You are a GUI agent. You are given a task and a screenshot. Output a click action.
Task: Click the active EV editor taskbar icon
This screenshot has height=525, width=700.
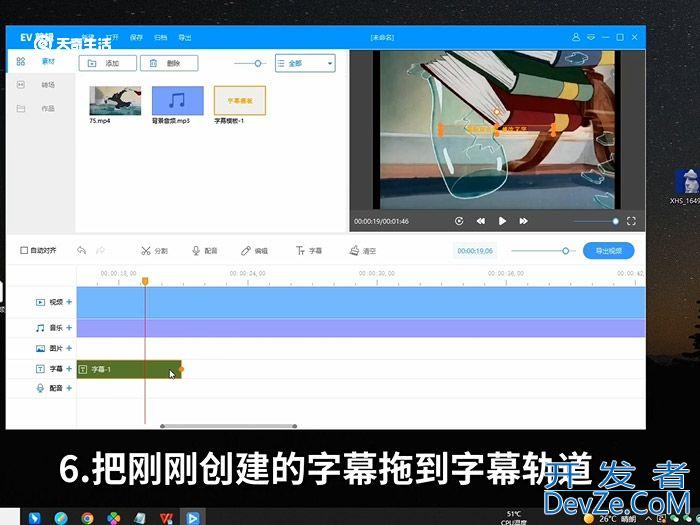click(193, 517)
